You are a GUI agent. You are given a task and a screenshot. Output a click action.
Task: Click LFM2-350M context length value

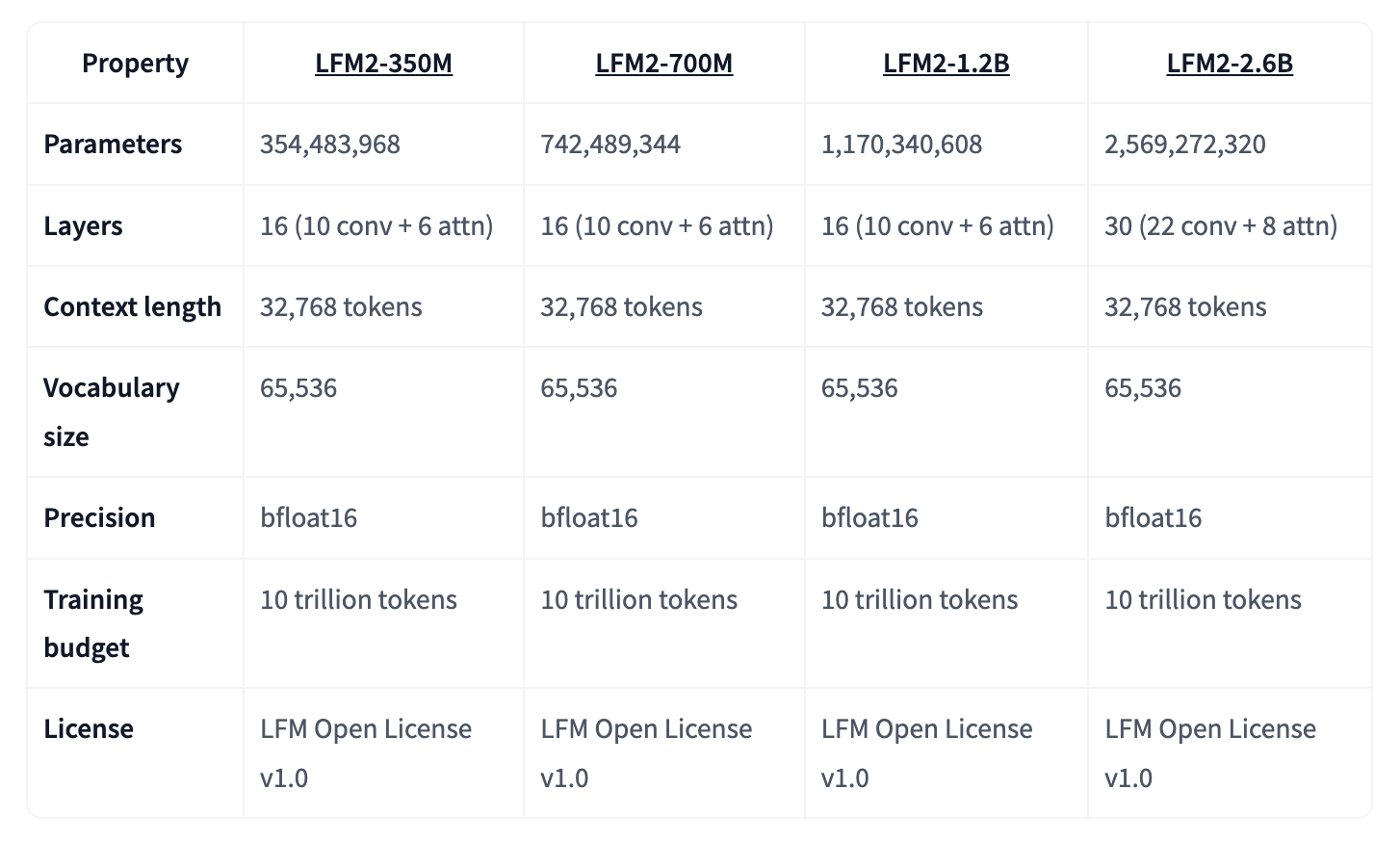341,307
